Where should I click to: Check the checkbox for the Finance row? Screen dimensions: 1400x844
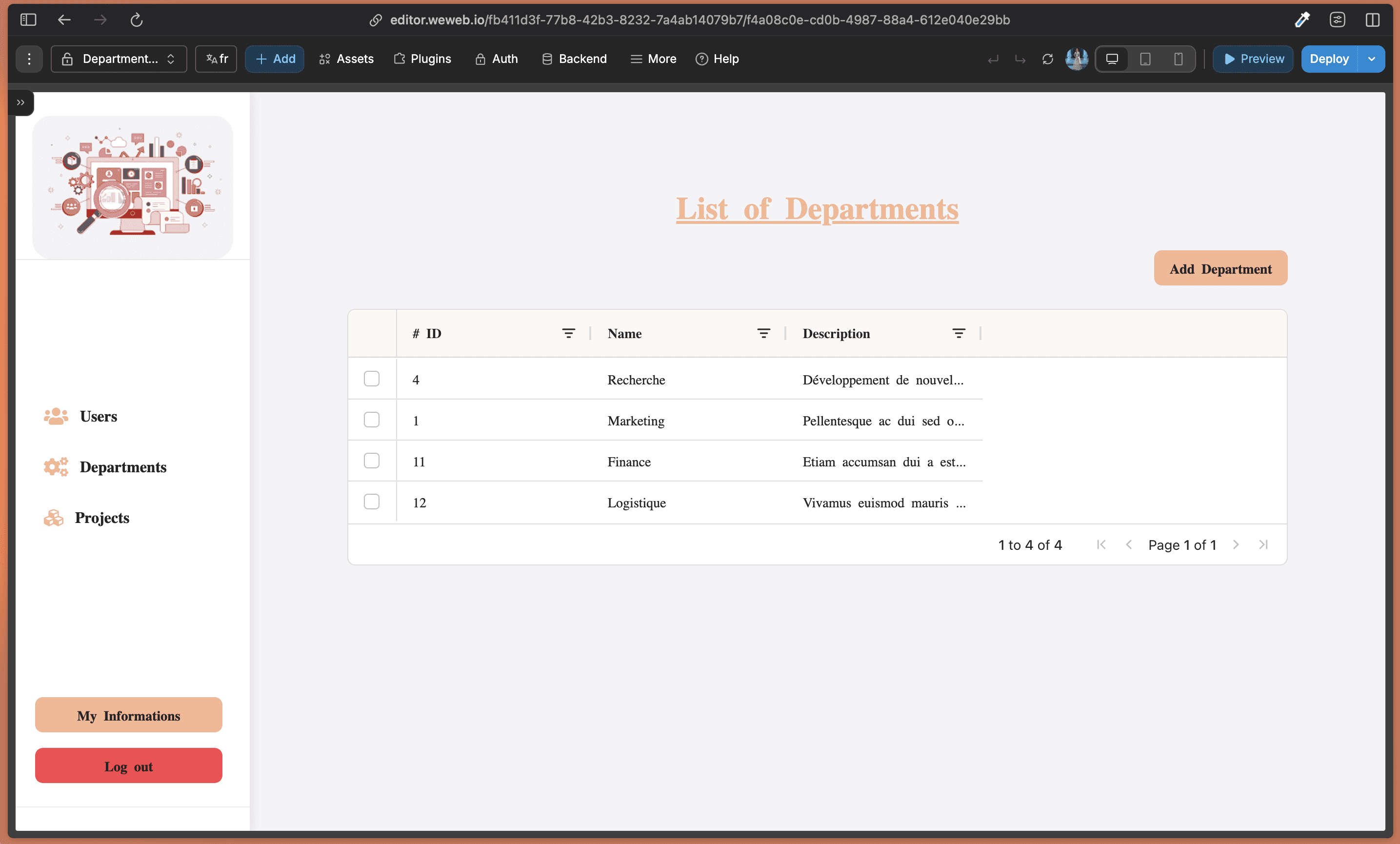(x=372, y=461)
